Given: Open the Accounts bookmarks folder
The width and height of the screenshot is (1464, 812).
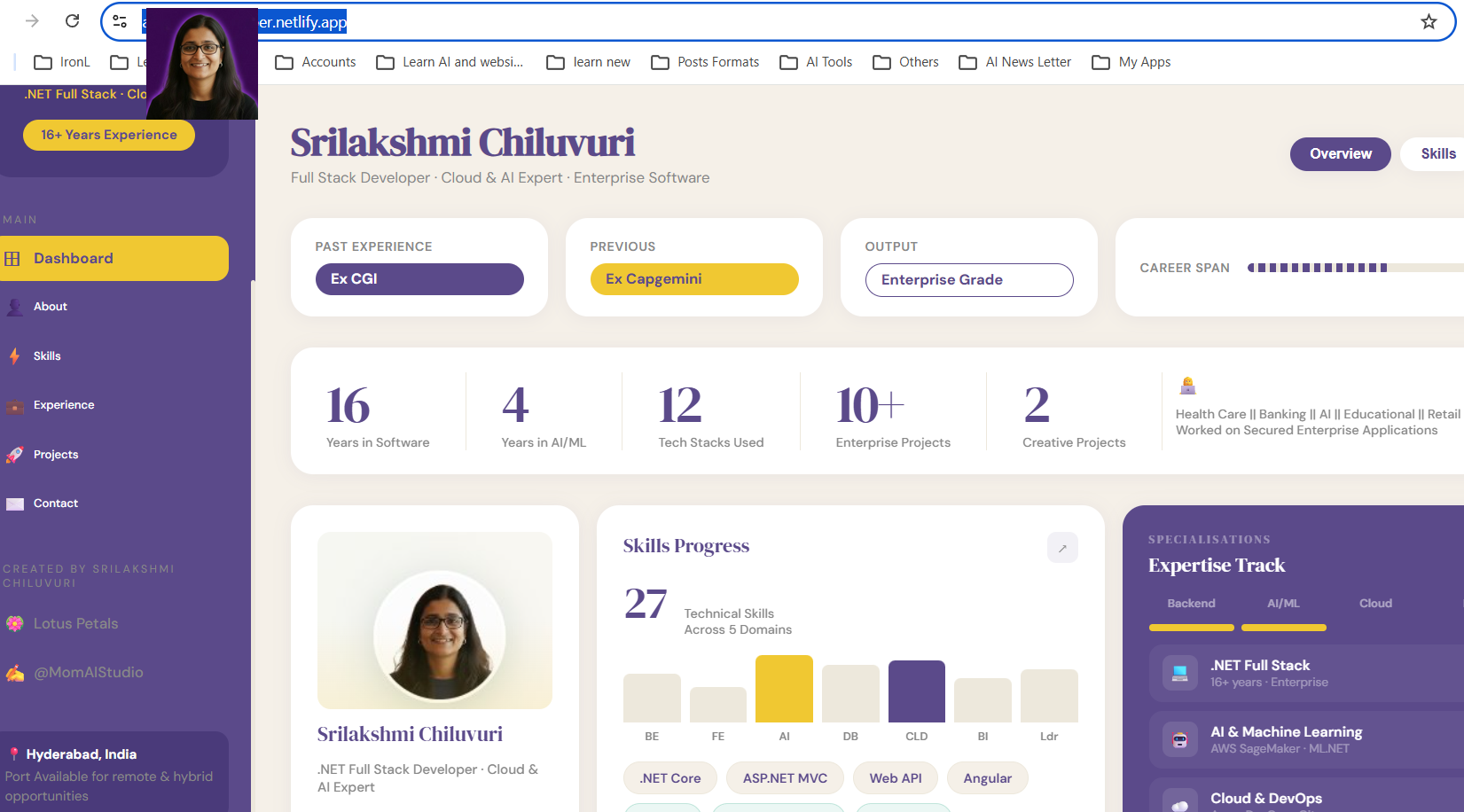Looking at the screenshot, I should coord(316,62).
